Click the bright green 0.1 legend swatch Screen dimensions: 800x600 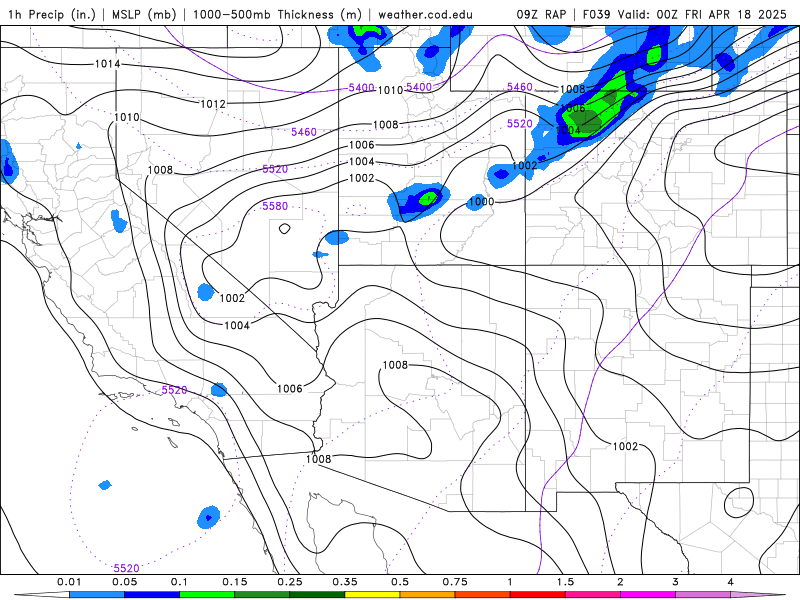point(207,595)
